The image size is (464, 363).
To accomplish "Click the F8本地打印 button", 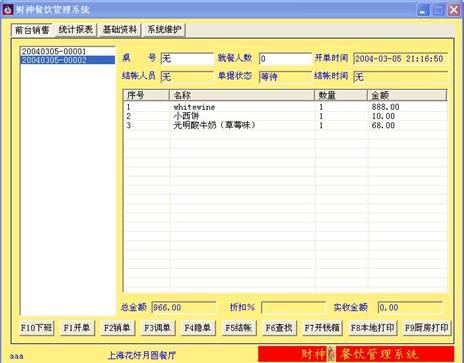I will click(x=372, y=328).
